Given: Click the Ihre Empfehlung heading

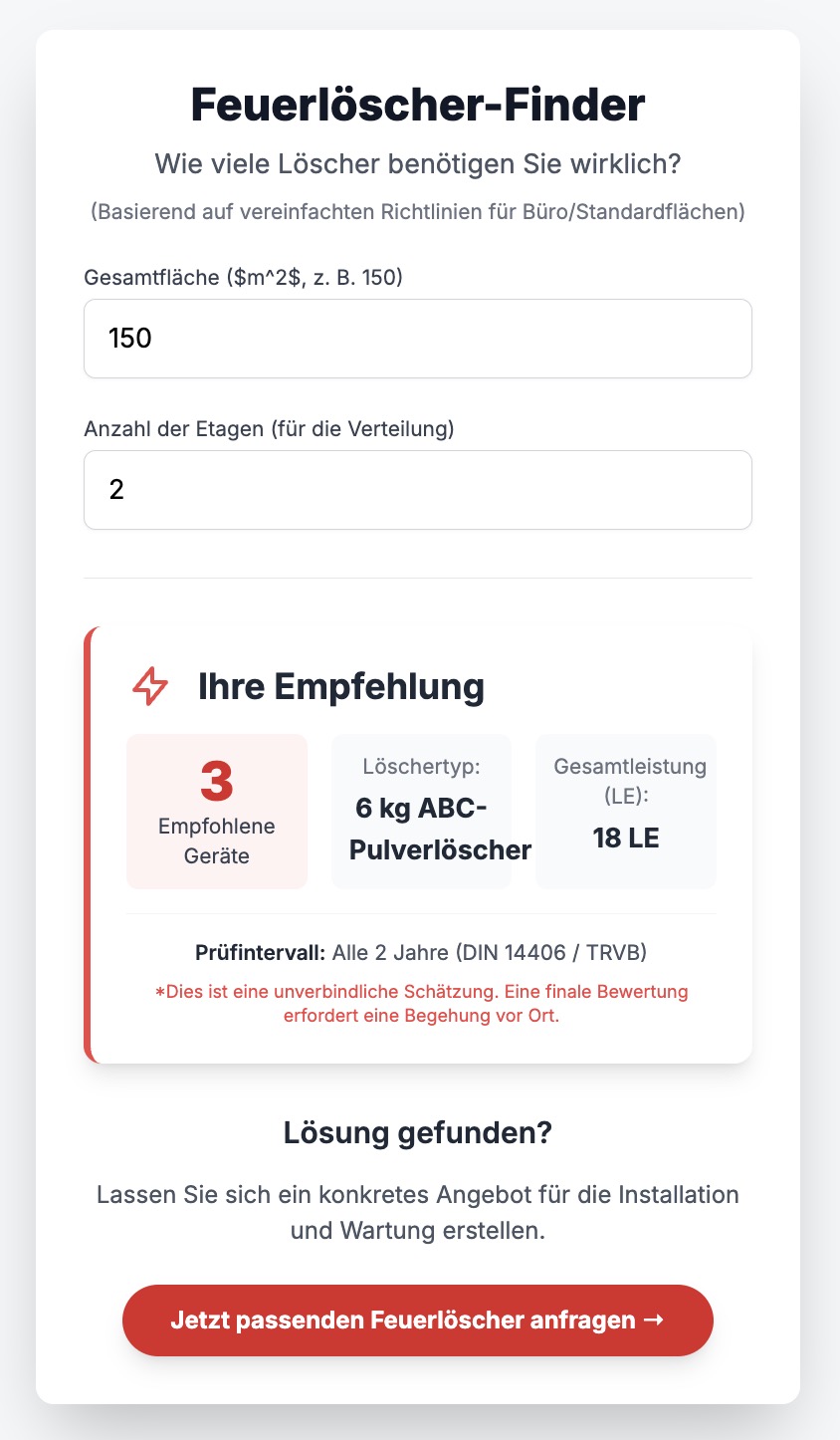Looking at the screenshot, I should pos(340,687).
